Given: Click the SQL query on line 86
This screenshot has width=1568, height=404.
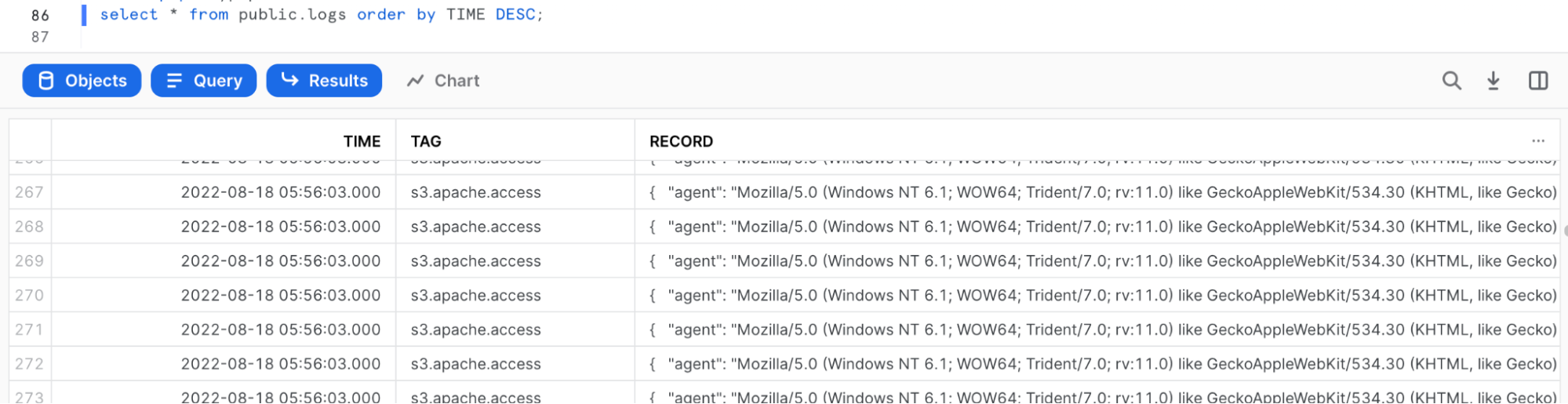Looking at the screenshot, I should point(322,15).
